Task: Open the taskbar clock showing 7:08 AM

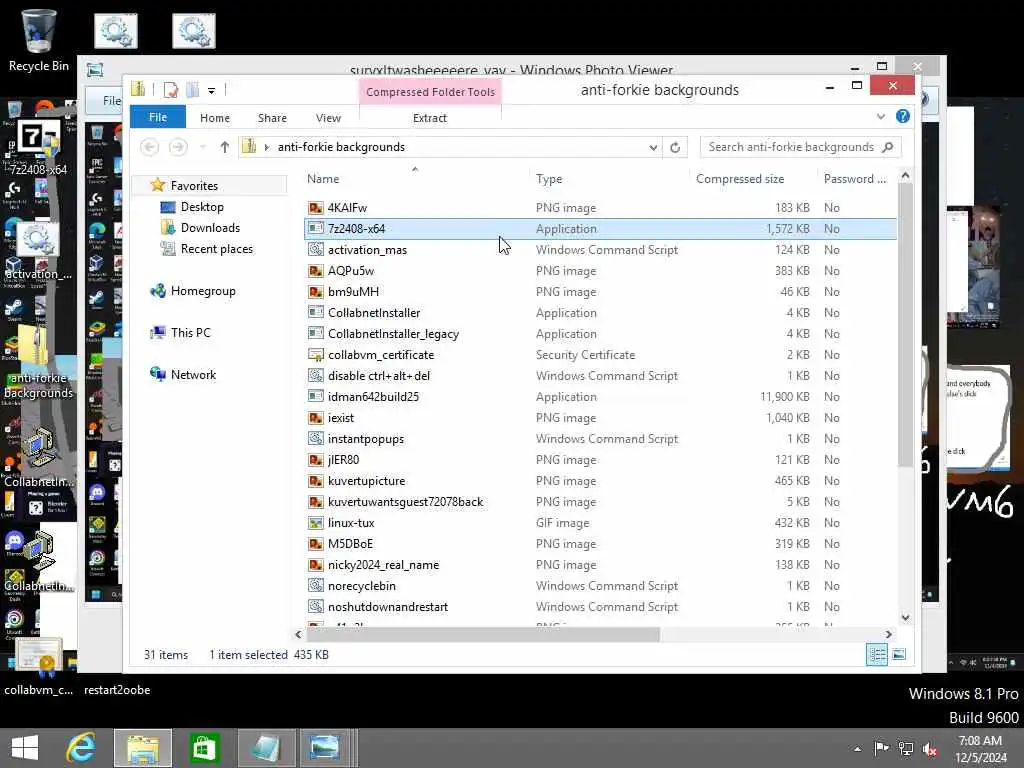Action: [x=980, y=749]
